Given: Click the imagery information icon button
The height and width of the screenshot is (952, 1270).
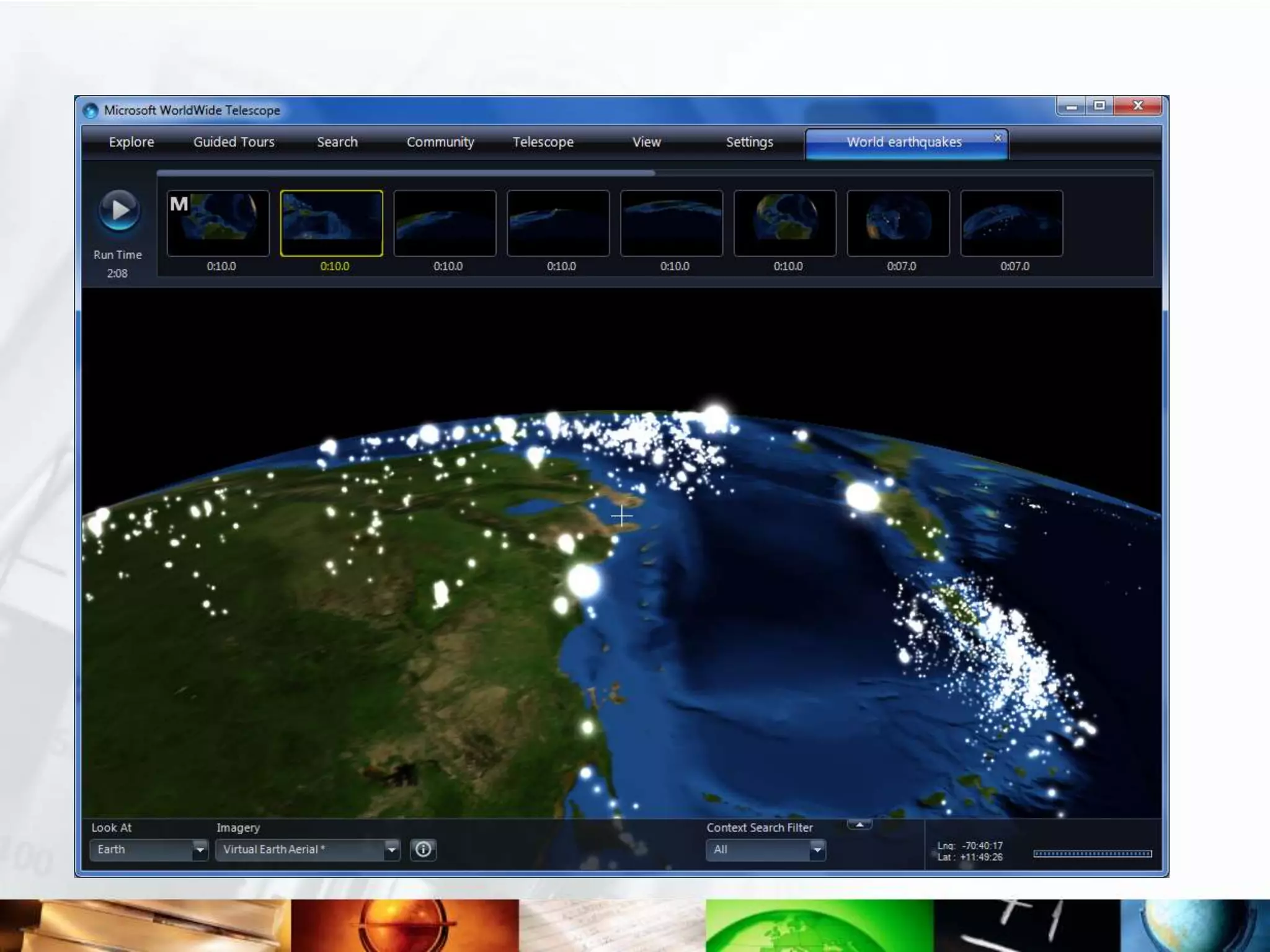Looking at the screenshot, I should (x=424, y=849).
